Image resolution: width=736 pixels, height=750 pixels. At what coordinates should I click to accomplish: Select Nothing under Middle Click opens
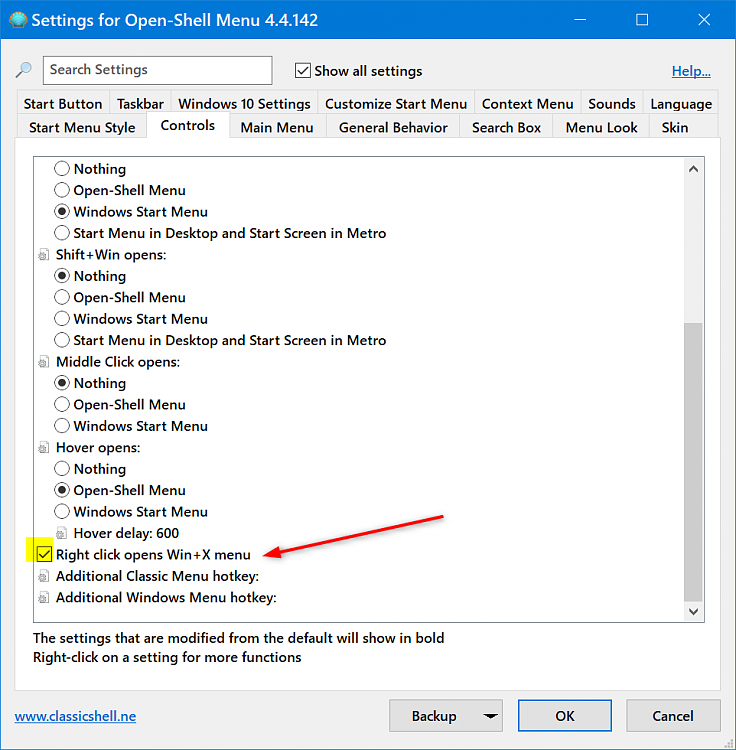62,383
